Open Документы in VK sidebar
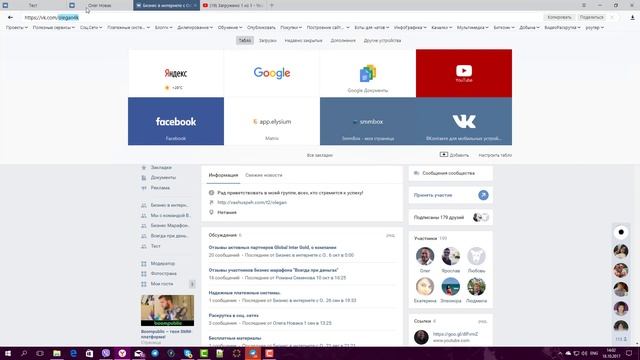This screenshot has width=640, height=360. pos(163,178)
